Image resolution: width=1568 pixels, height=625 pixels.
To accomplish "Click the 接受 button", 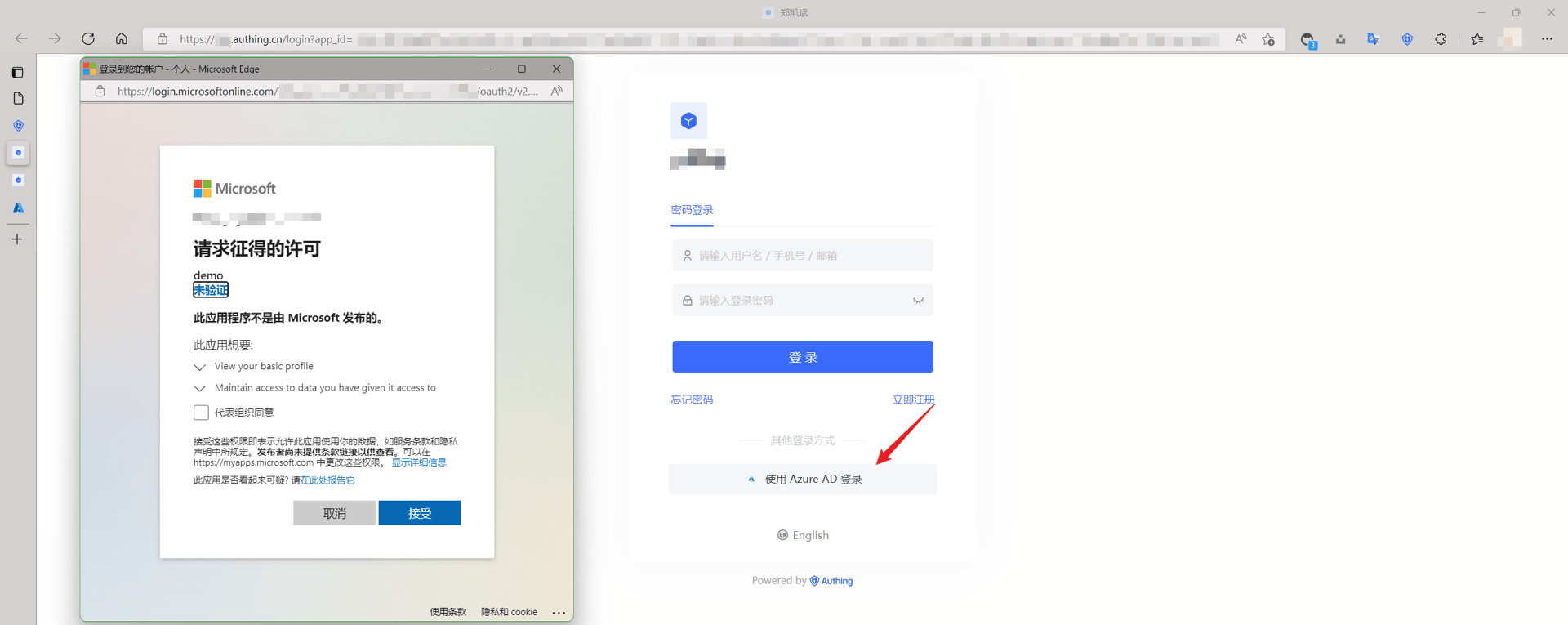I will (x=419, y=513).
